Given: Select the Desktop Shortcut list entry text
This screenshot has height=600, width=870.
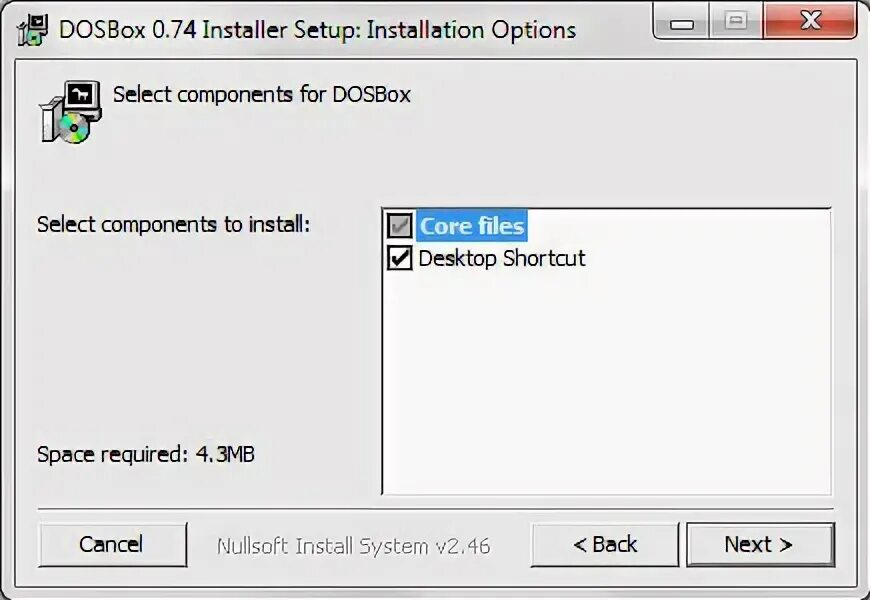Looking at the screenshot, I should 502,258.
